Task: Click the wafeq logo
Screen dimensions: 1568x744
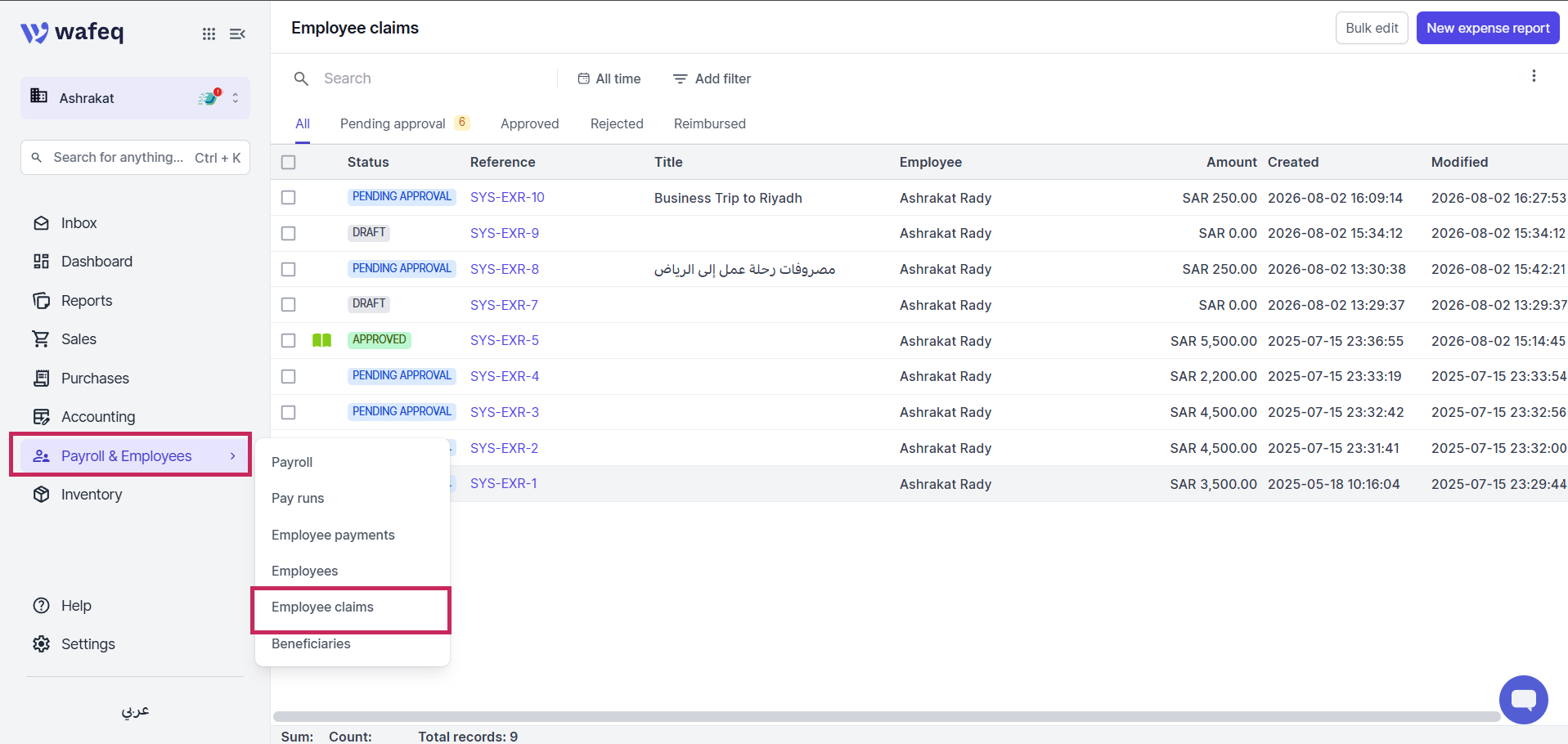Action: tap(72, 32)
